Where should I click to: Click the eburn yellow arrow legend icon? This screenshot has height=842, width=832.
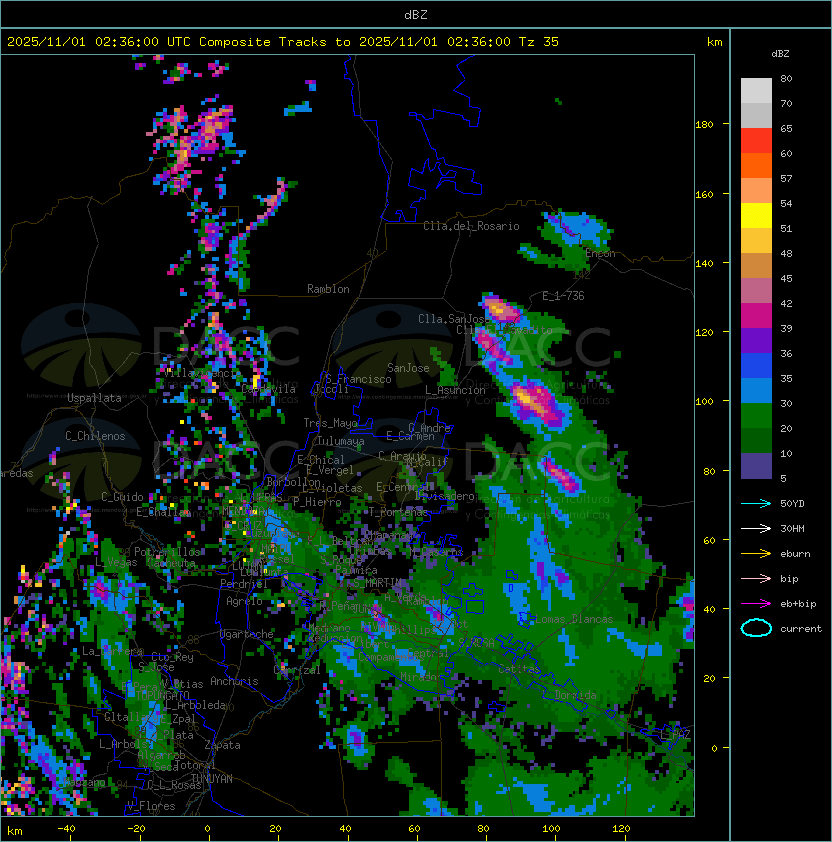pyautogui.click(x=756, y=554)
